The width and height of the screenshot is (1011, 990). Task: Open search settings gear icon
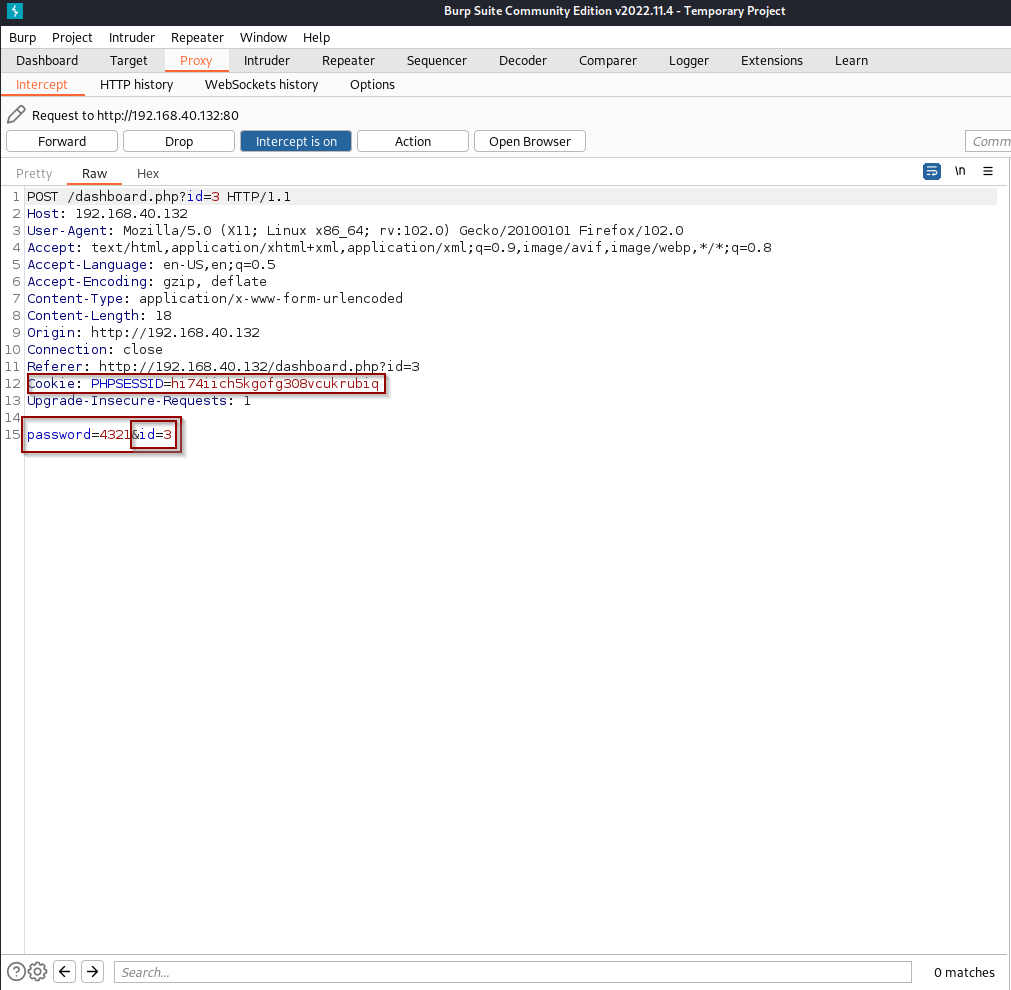(x=37, y=971)
